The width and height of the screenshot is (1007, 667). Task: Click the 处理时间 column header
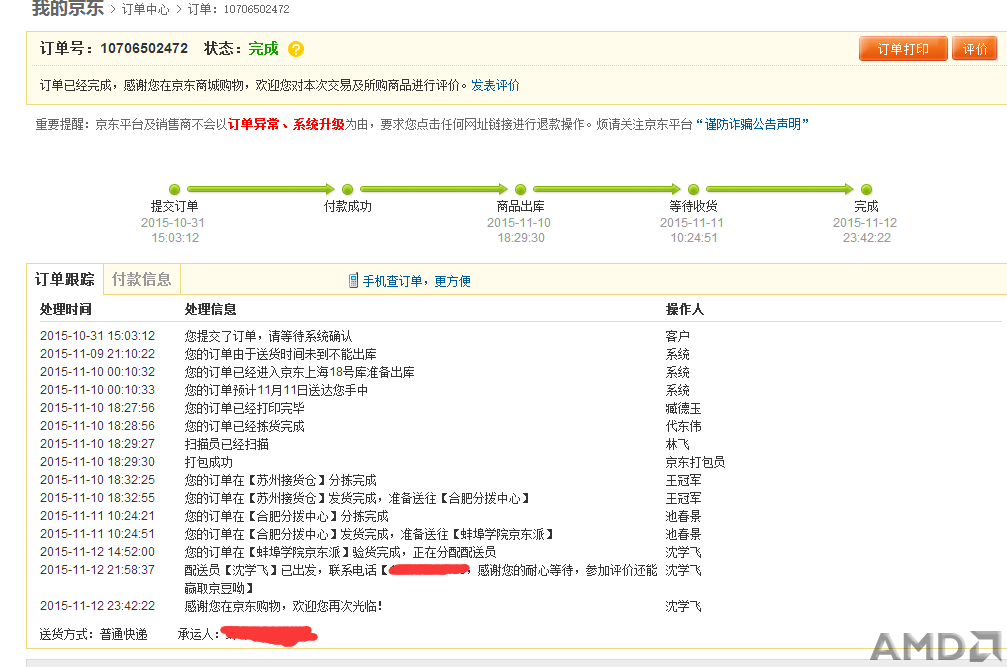[x=66, y=309]
